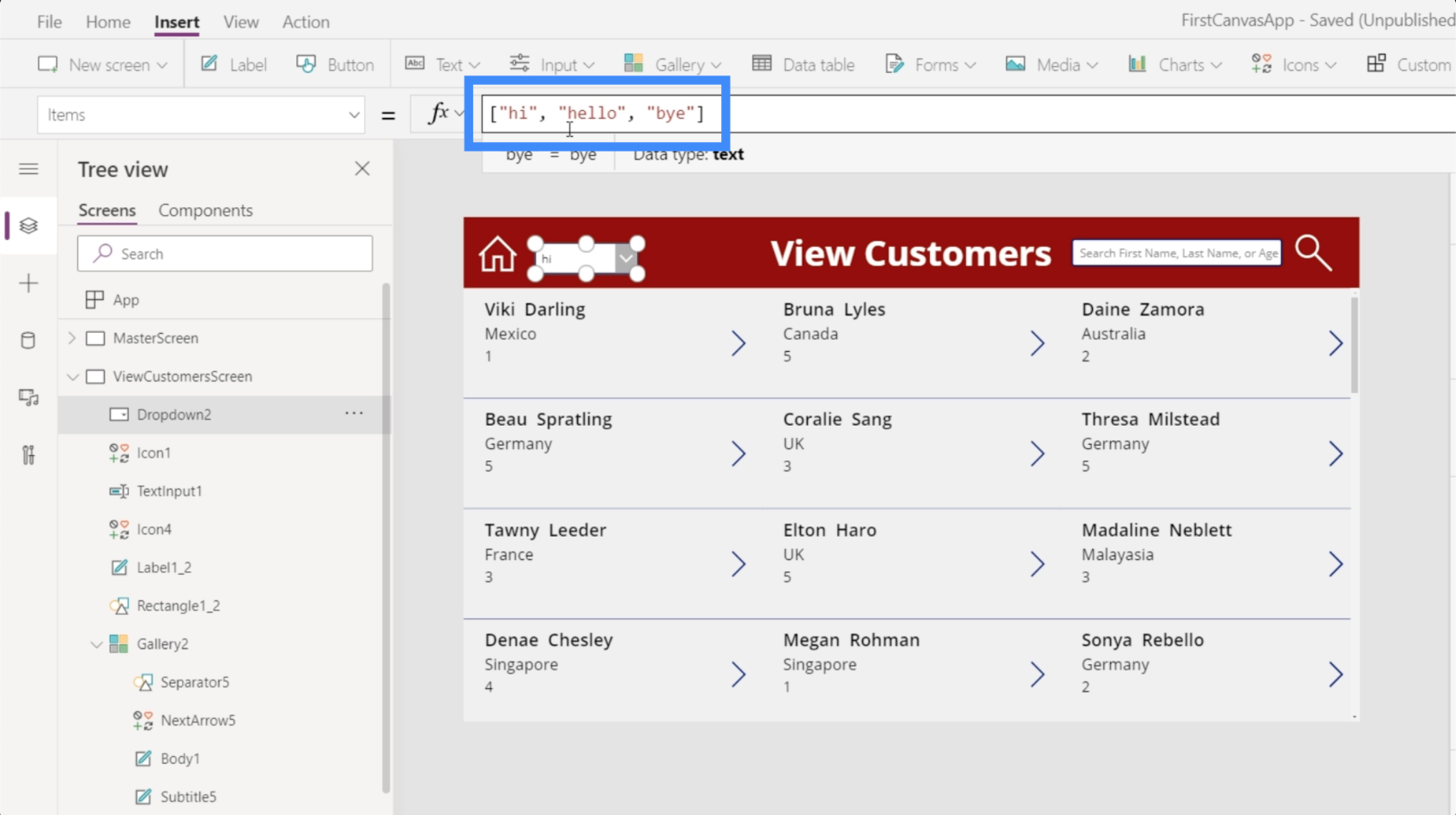
Task: Select Separator5 in tree view
Action: point(194,682)
